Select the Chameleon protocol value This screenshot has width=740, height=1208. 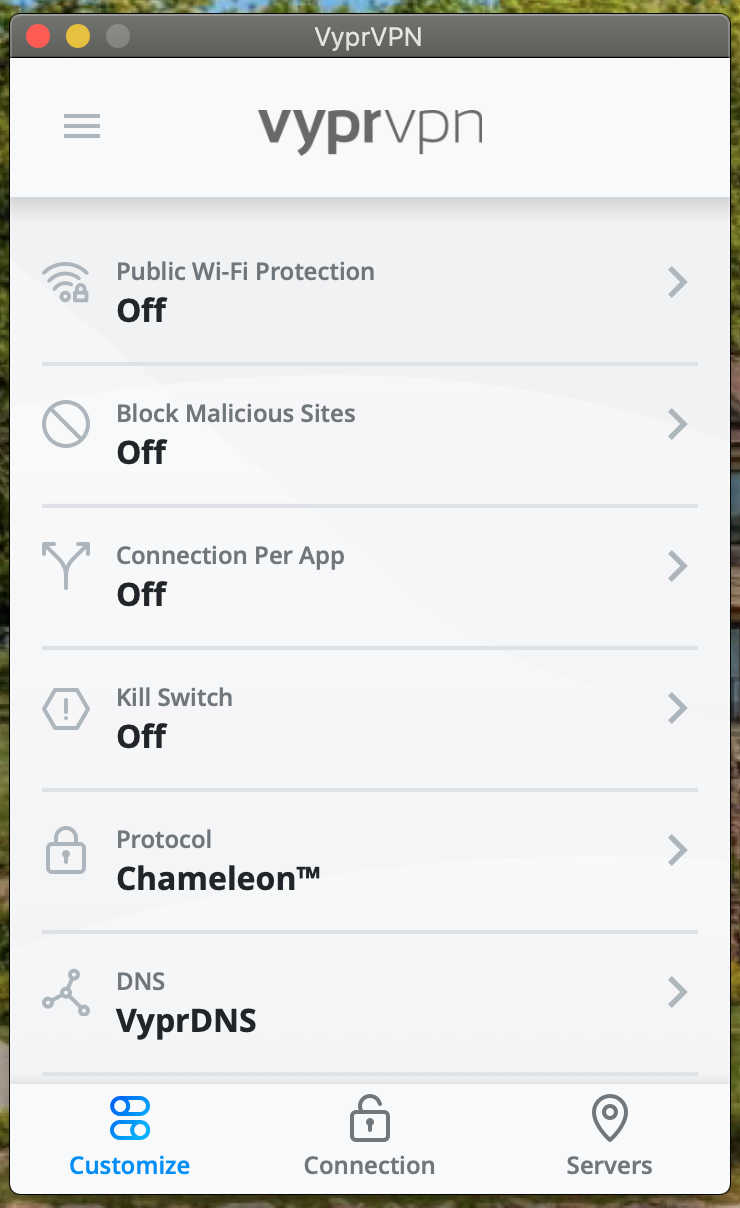pyautogui.click(x=218, y=879)
